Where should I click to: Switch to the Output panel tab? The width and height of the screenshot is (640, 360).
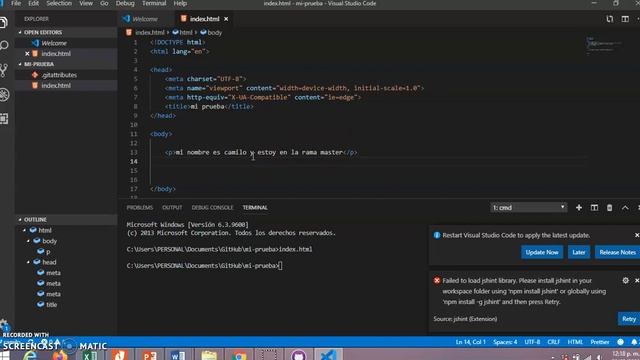[172, 208]
